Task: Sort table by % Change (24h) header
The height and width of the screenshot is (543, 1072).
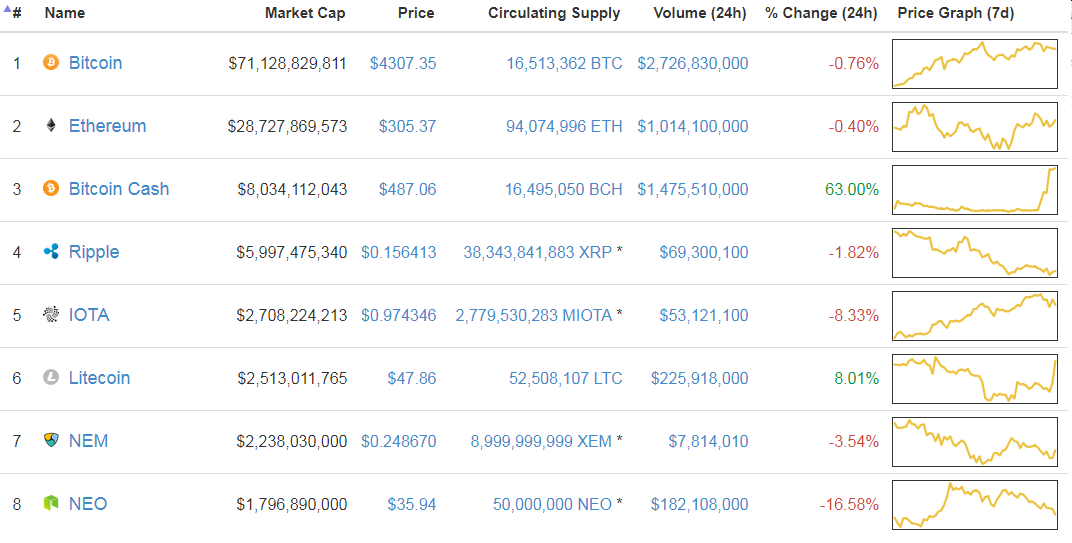Action: pos(821,13)
